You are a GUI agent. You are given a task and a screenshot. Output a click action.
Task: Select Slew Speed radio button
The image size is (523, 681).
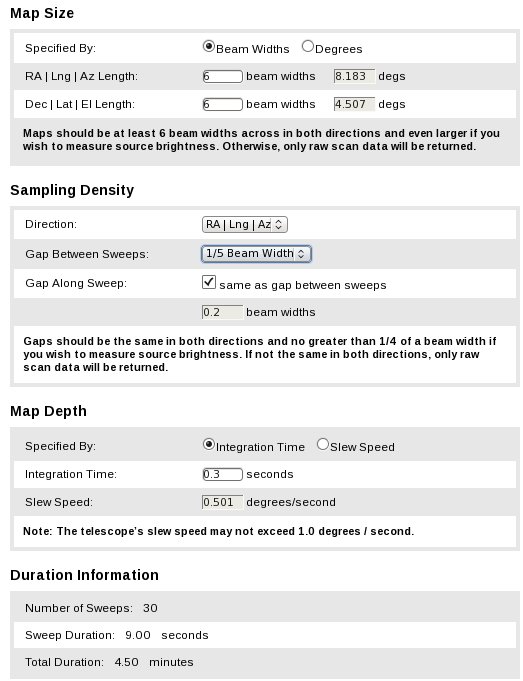(x=323, y=444)
